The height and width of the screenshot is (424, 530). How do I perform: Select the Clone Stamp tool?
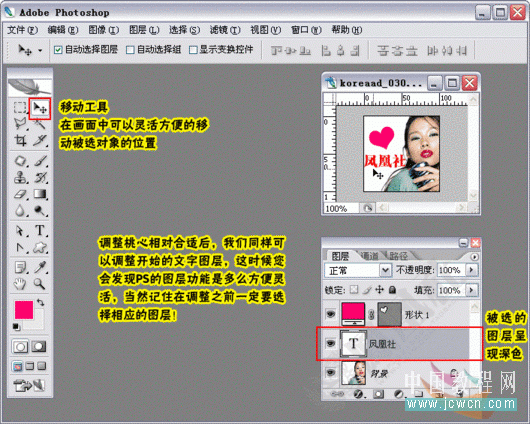[x=20, y=178]
